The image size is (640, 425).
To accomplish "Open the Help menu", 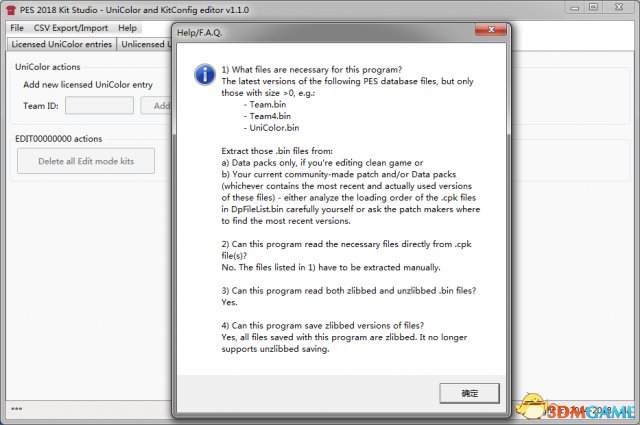I will (127, 28).
